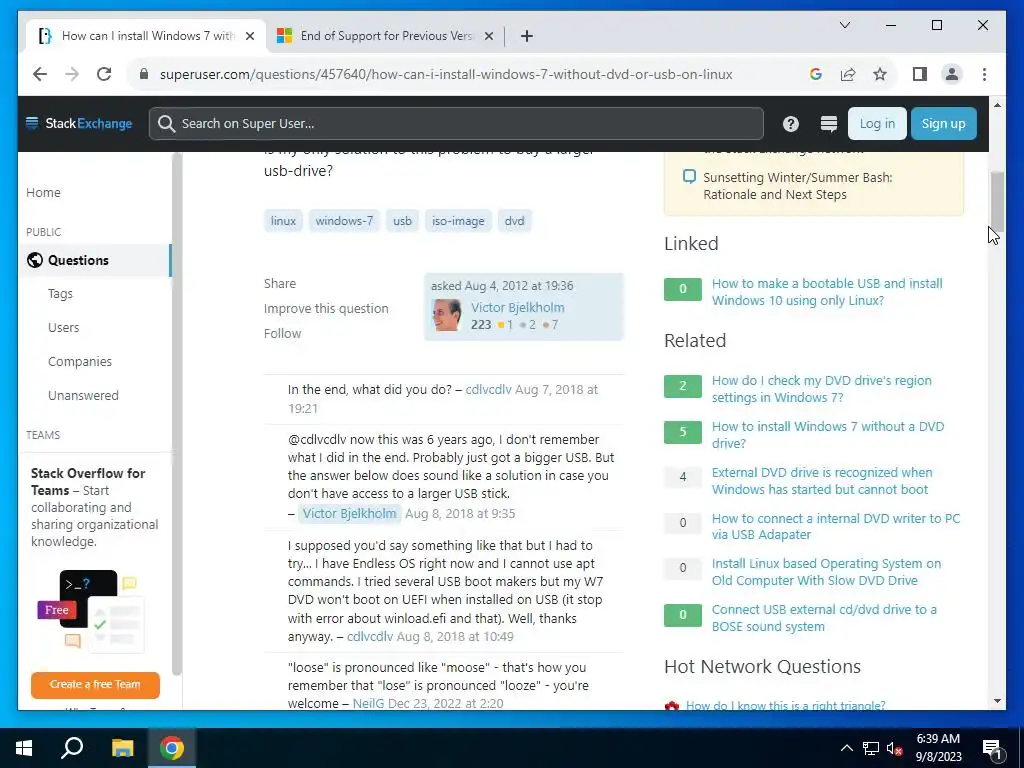Focus the Search on Super User field
The height and width of the screenshot is (768, 1024).
click(456, 123)
